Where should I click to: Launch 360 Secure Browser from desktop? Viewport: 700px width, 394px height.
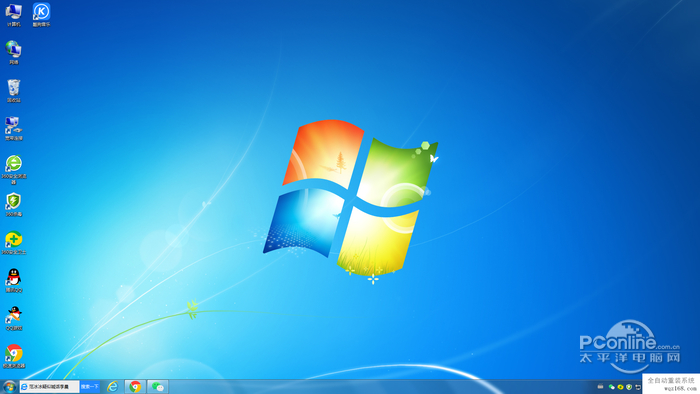tap(13, 169)
